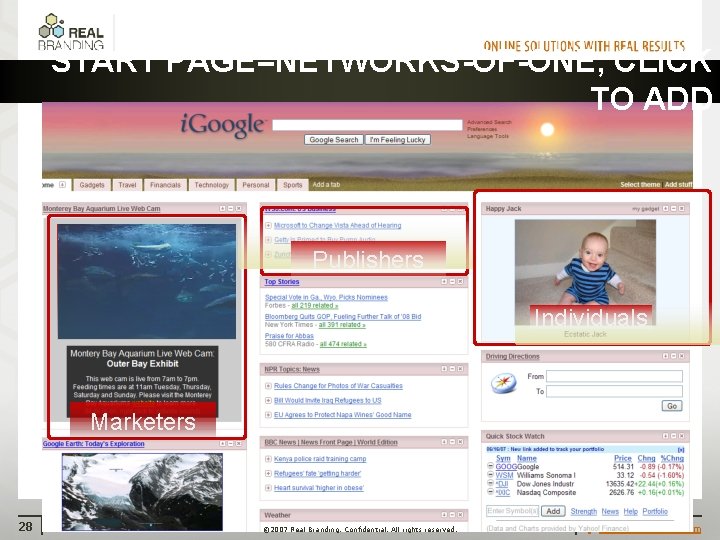Expand 'Refugees' fate getting harder' item
This screenshot has height=540, width=720.
coord(268,473)
